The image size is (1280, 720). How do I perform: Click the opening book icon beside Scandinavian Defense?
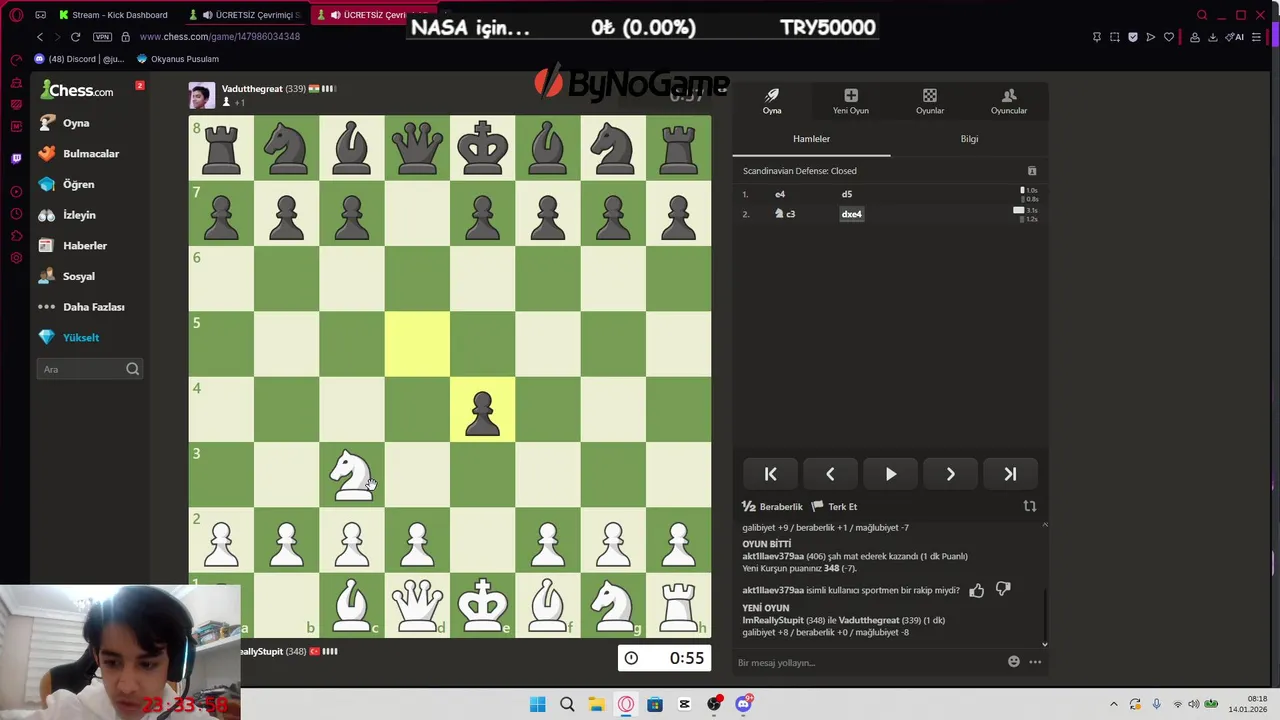point(1032,171)
